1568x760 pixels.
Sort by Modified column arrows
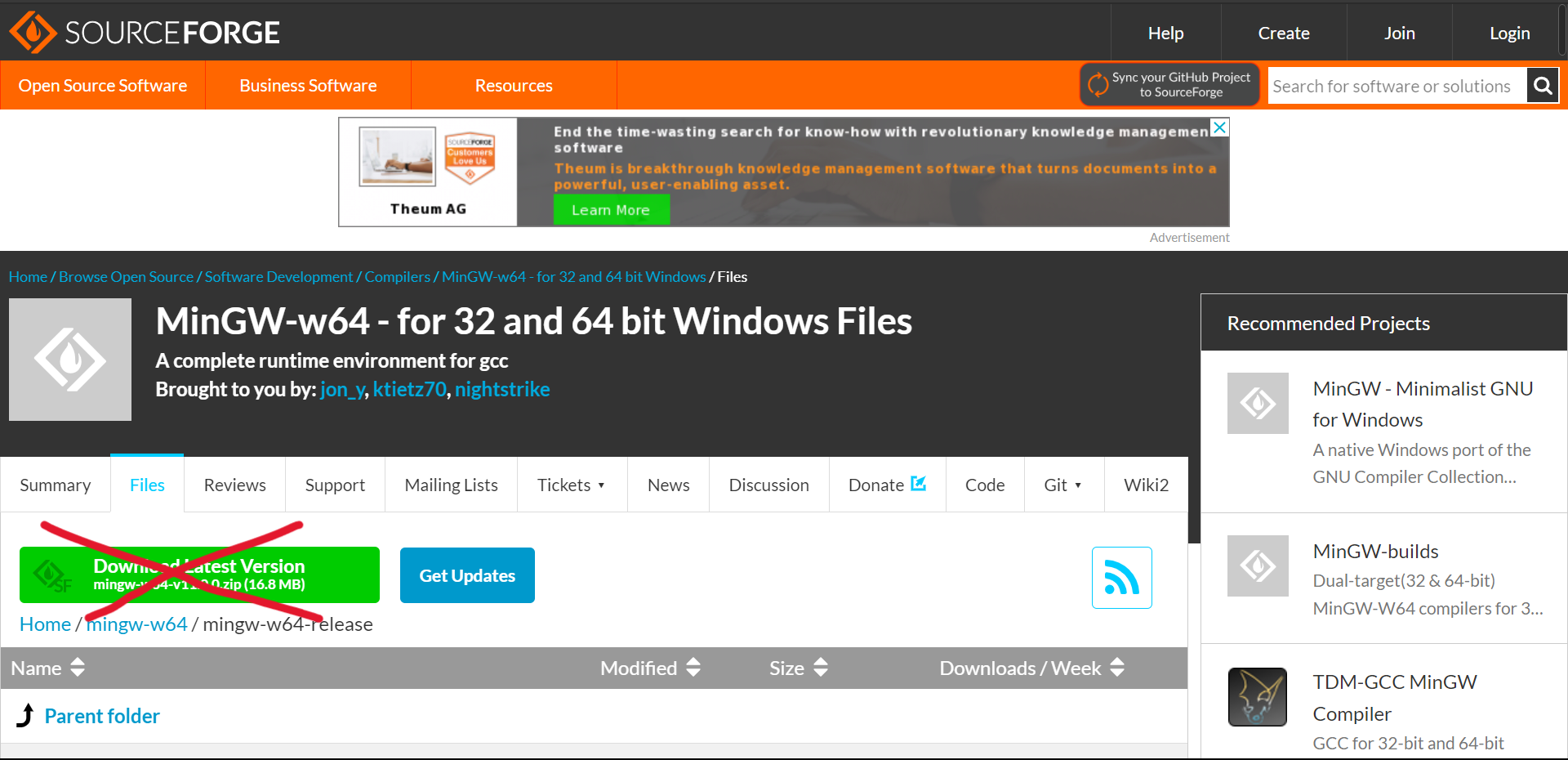693,668
